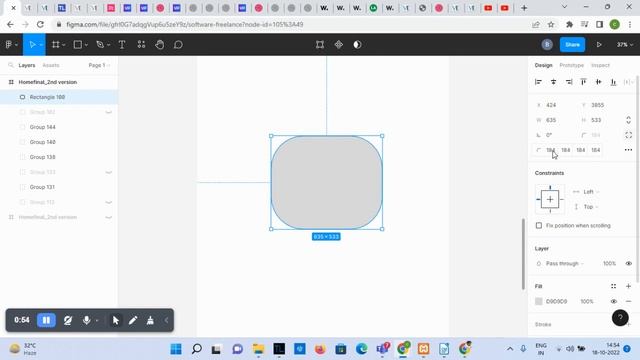Open fill styles icon
The width and height of the screenshot is (640, 360).
613,286
